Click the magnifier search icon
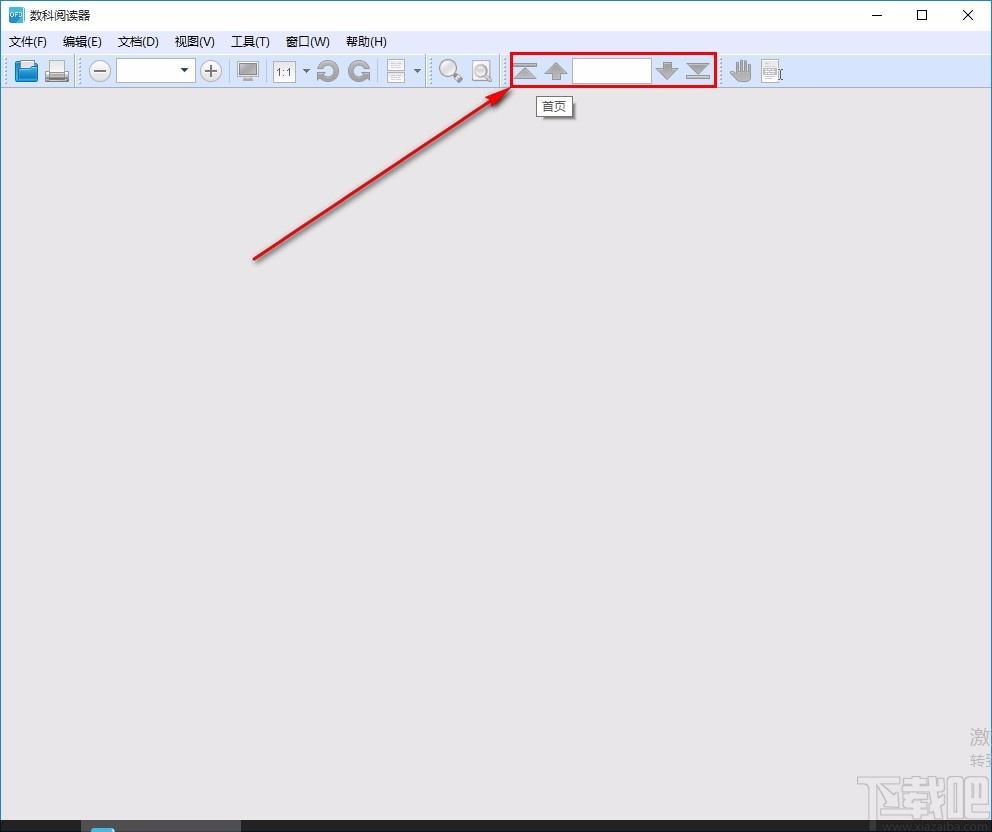The image size is (992, 832). pyautogui.click(x=450, y=71)
